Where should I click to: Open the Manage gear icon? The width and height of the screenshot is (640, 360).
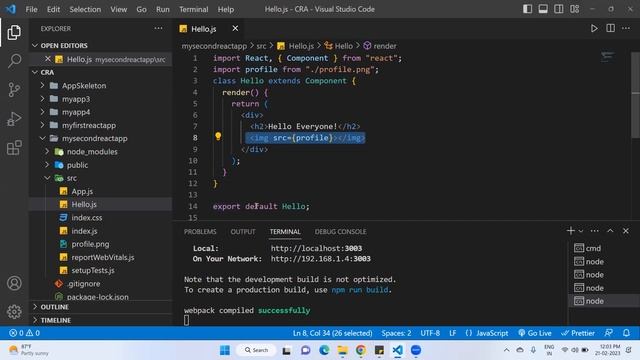pos(14,311)
